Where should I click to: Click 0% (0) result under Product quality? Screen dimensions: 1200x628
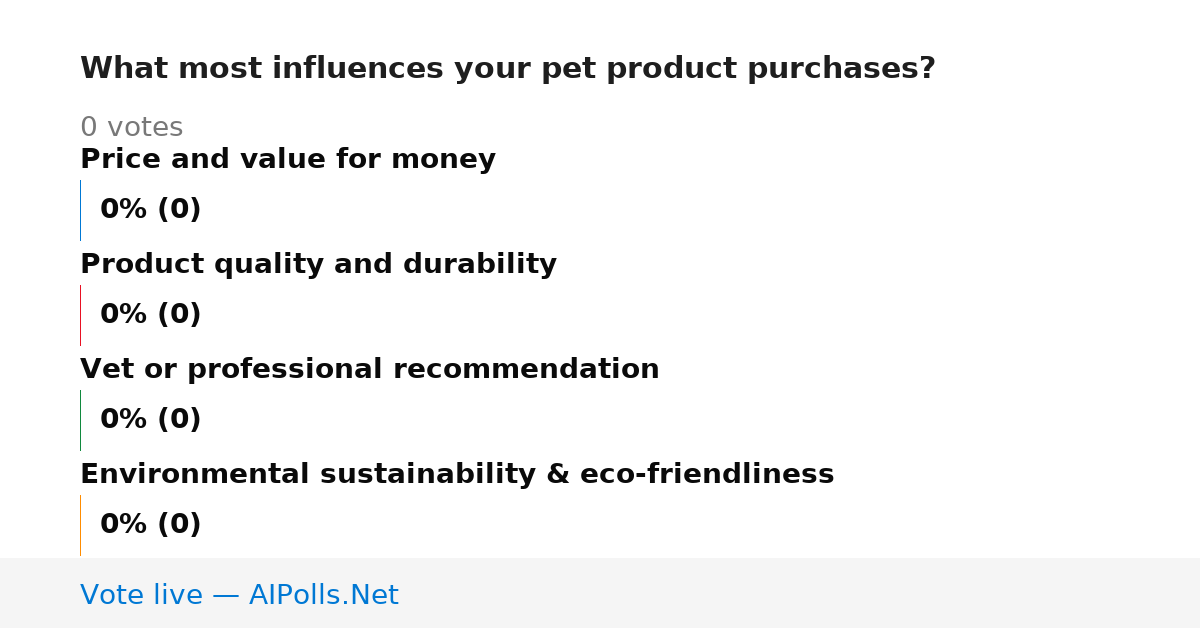point(151,315)
